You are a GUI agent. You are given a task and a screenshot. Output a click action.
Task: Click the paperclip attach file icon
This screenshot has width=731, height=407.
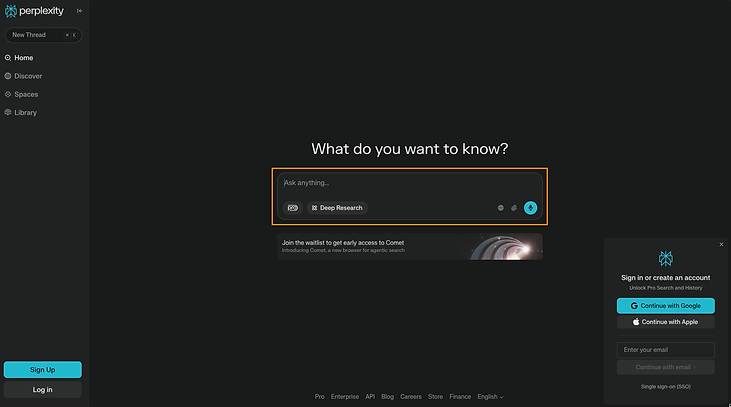point(514,208)
